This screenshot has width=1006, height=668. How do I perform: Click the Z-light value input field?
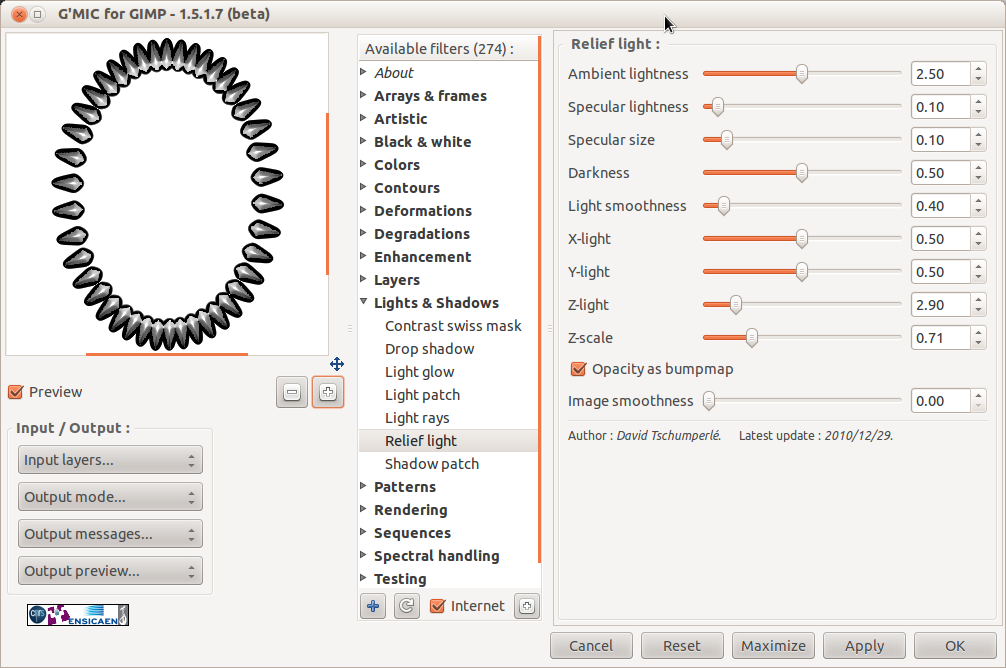(940, 305)
